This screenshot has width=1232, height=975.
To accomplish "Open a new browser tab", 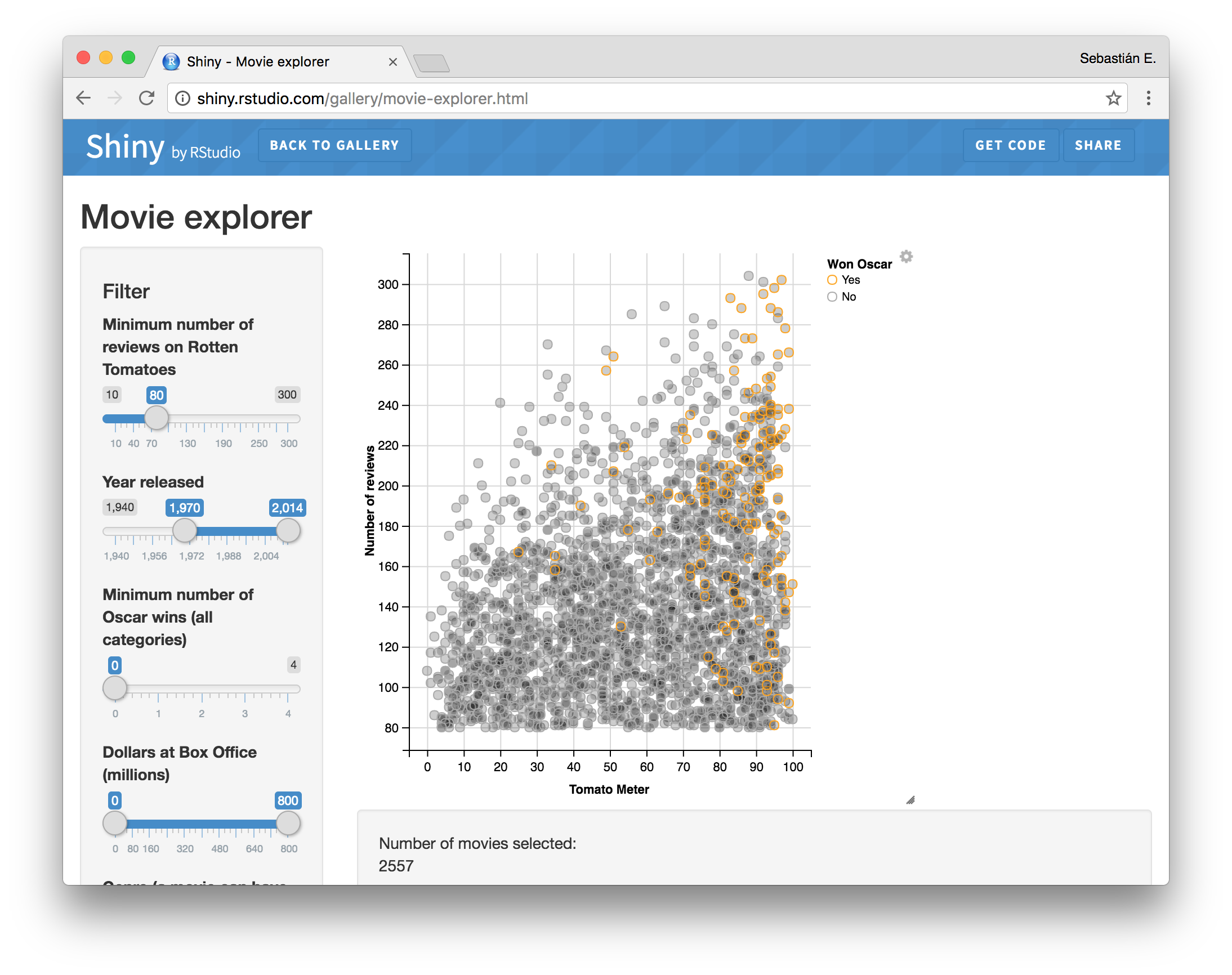I will coord(432,63).
